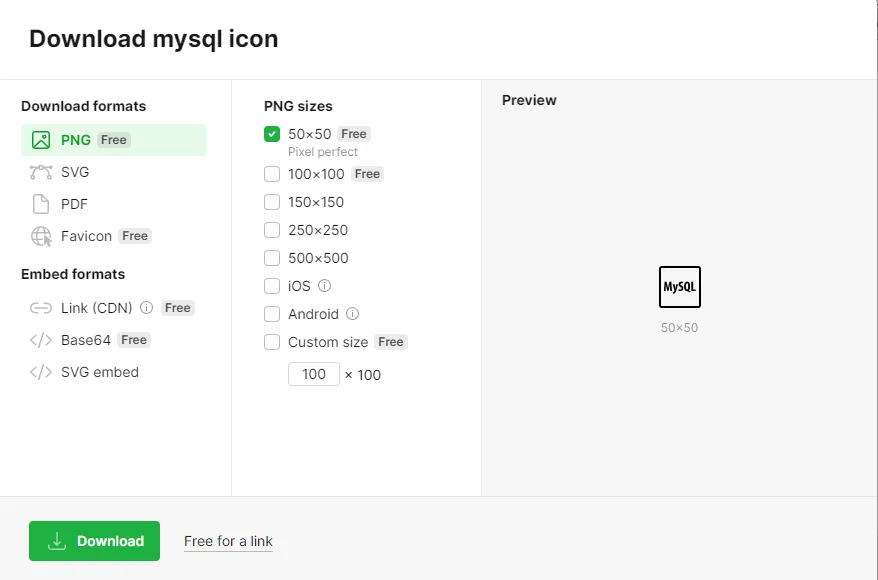Image resolution: width=878 pixels, height=580 pixels.
Task: Select the PNG format image icon
Action: (x=41, y=140)
